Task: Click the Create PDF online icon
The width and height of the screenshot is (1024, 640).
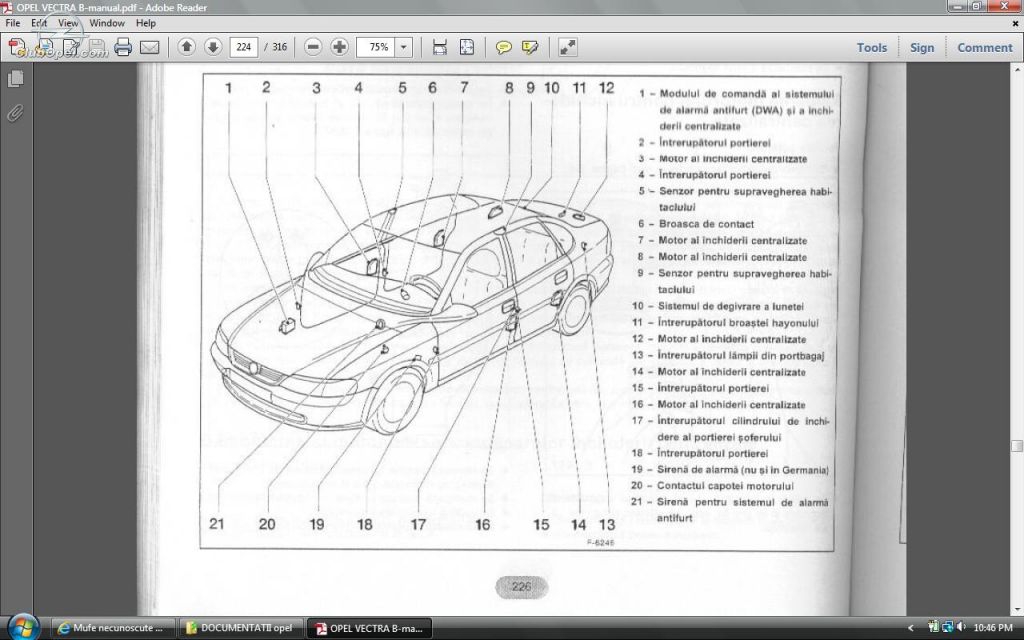Action: click(x=18, y=47)
